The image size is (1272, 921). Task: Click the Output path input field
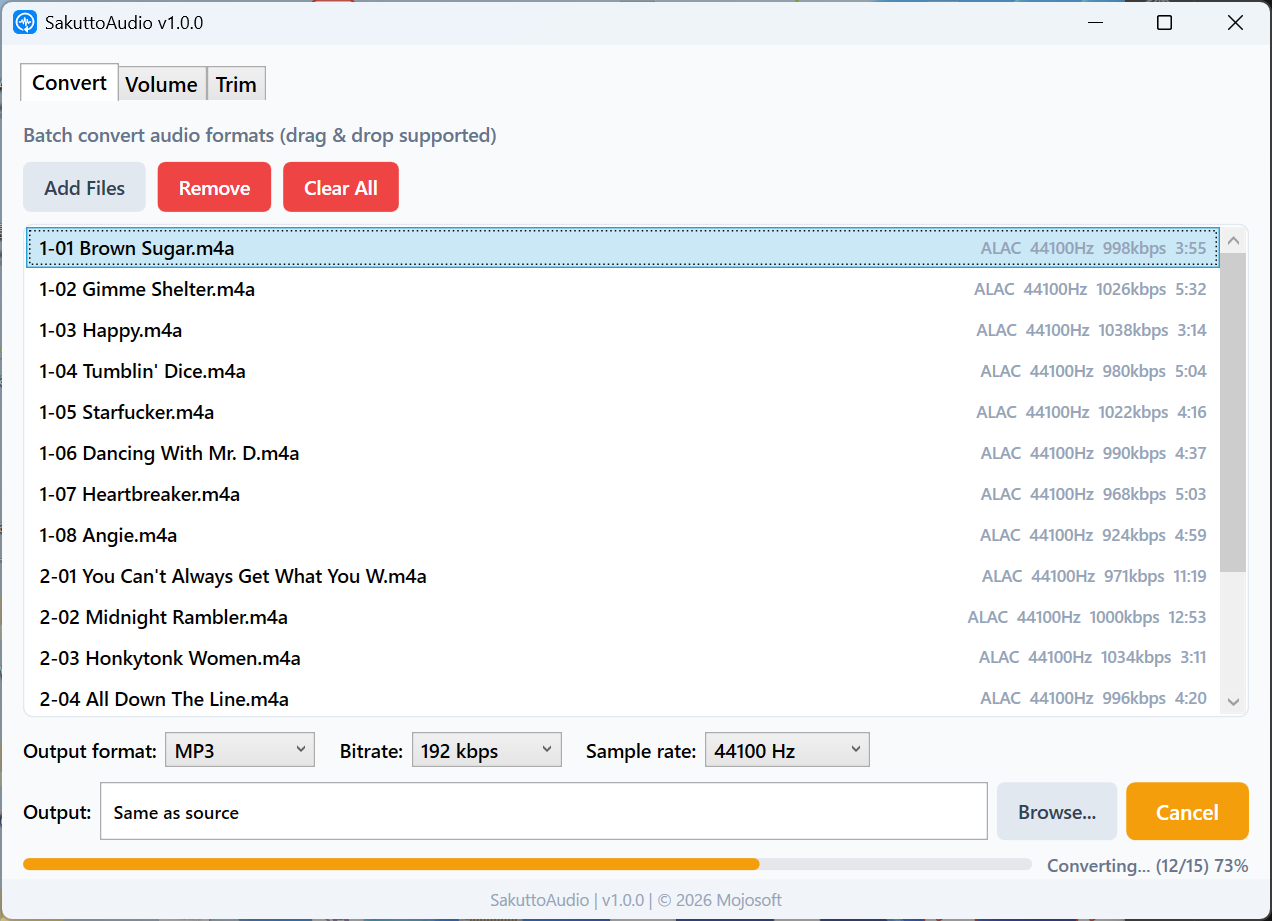click(x=543, y=812)
